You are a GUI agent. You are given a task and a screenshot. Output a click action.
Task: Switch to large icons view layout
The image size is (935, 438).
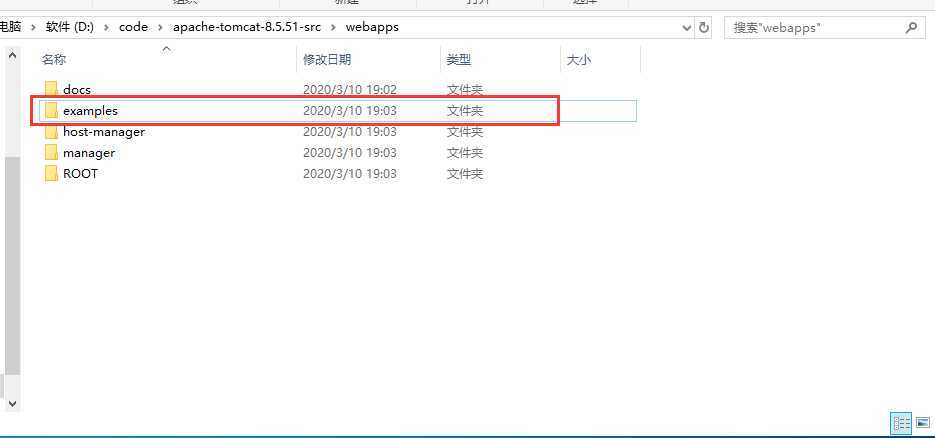(x=922, y=423)
